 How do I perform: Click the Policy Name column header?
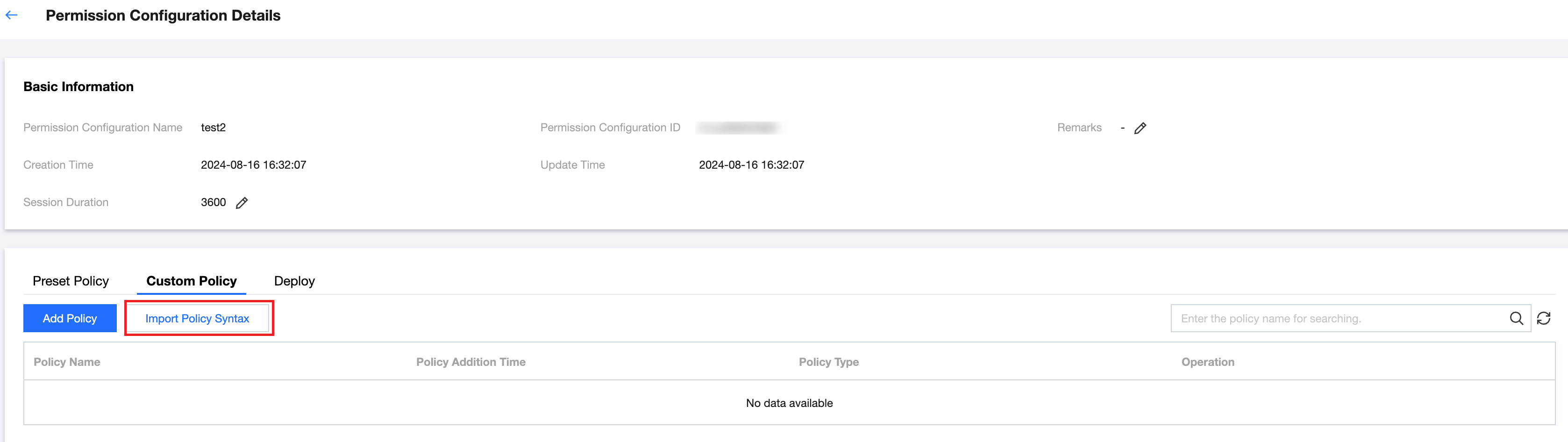tap(67, 362)
